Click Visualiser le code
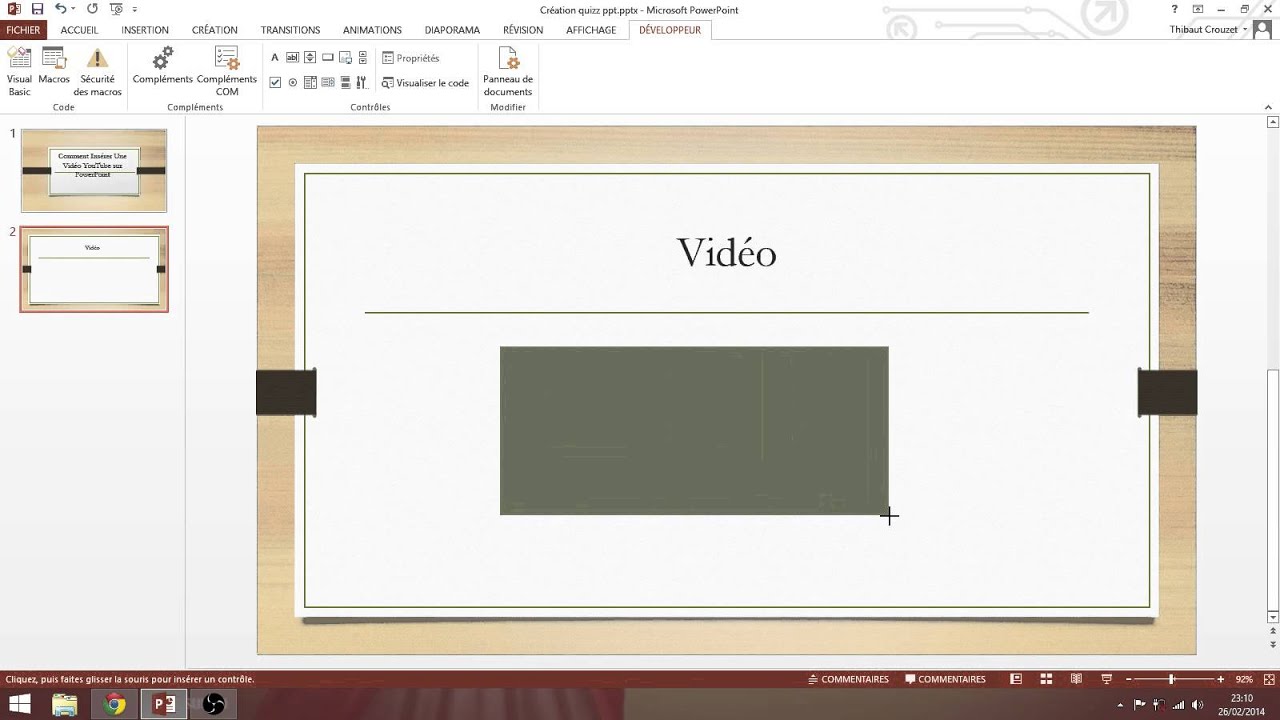 pos(425,83)
